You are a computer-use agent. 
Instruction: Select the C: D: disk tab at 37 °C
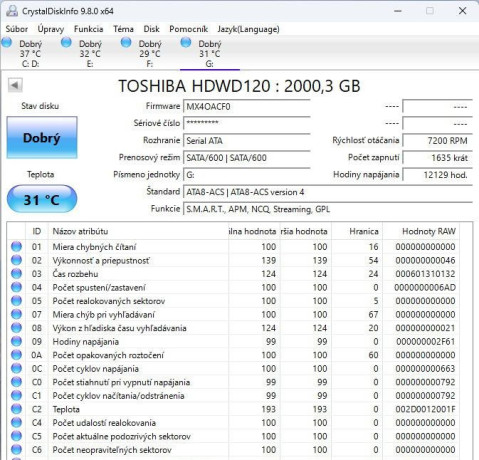tap(30, 53)
